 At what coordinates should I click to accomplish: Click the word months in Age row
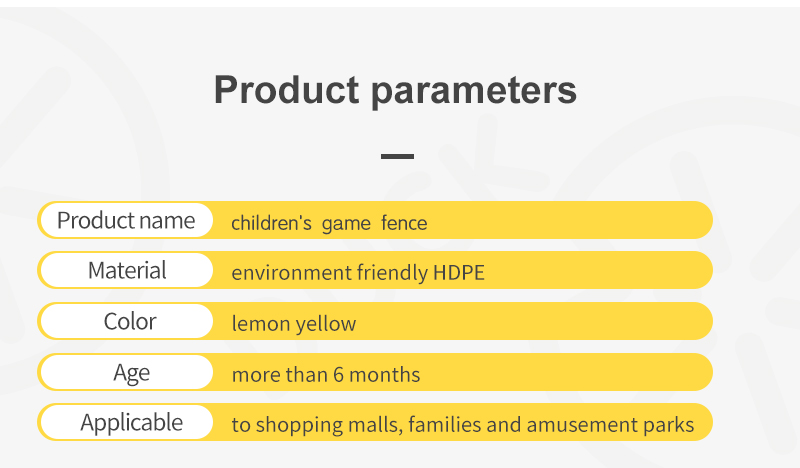pos(384,375)
